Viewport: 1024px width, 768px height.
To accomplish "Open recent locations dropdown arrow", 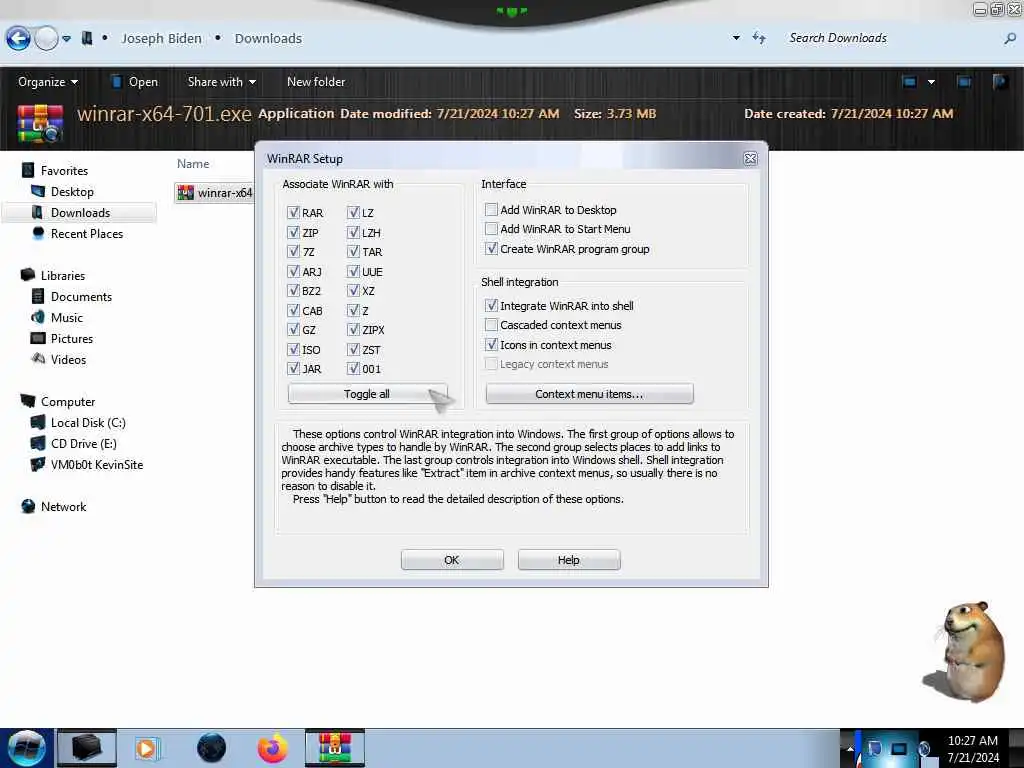I will pos(67,39).
